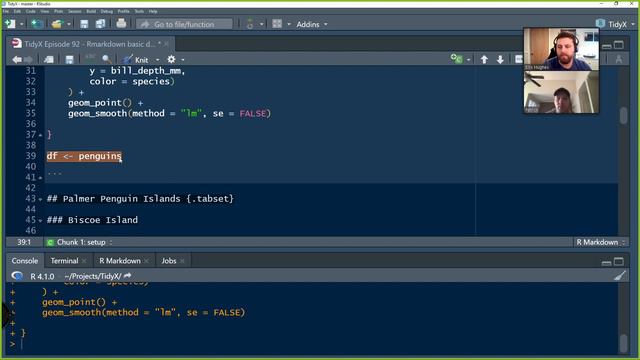Expand the Git dropdown arrow

click(261, 24)
